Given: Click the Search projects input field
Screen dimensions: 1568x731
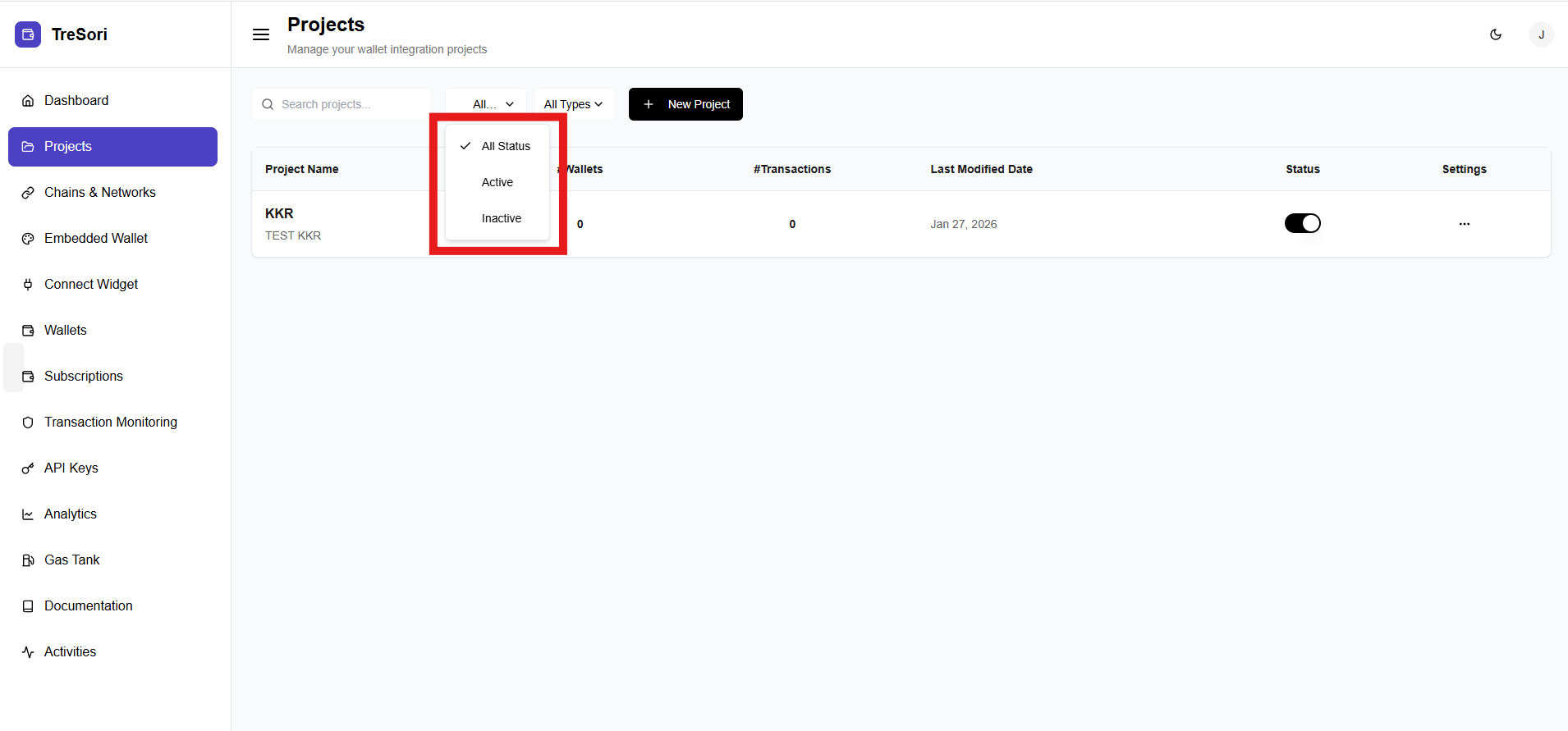Looking at the screenshot, I should coord(349,104).
